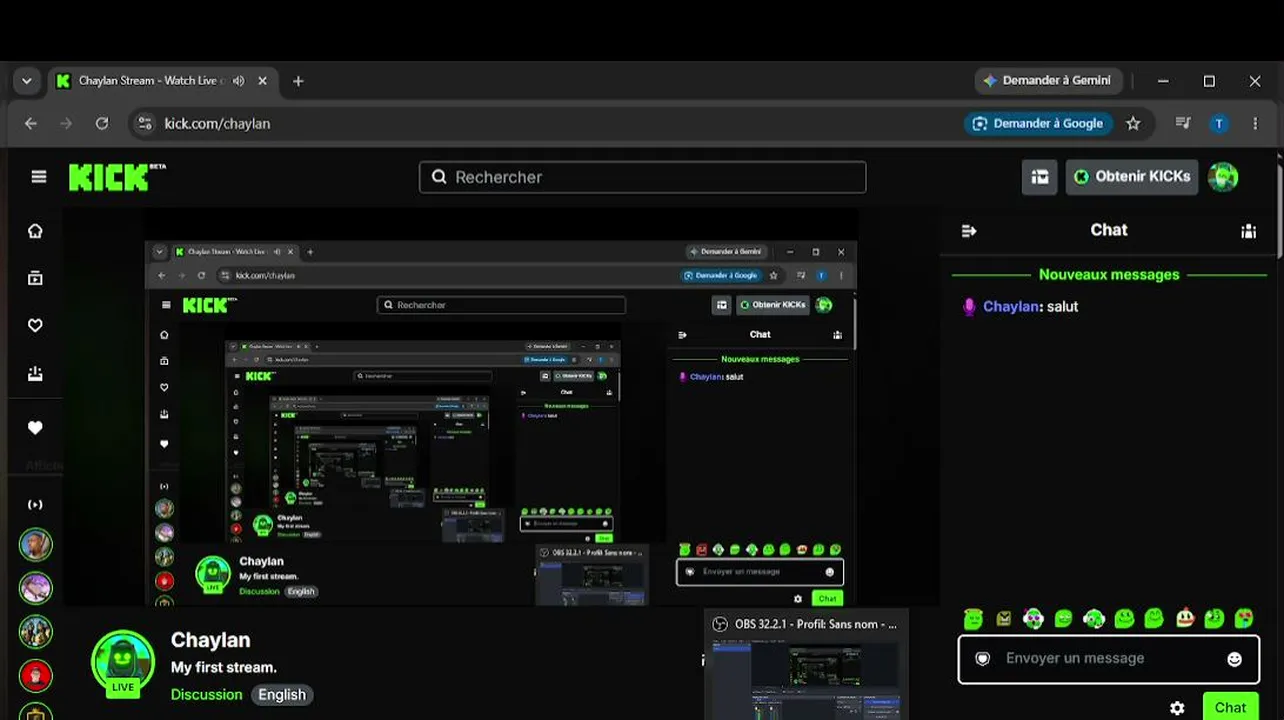
Task: Click the chat message text 'salut'
Action: 1062,307
